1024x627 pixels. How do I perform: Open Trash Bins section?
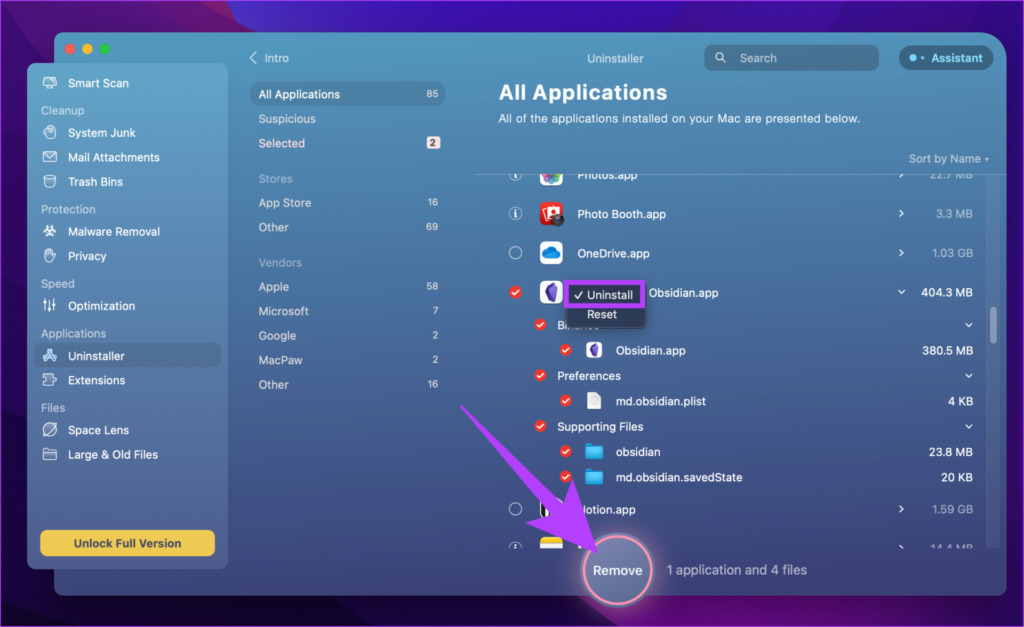click(x=95, y=182)
